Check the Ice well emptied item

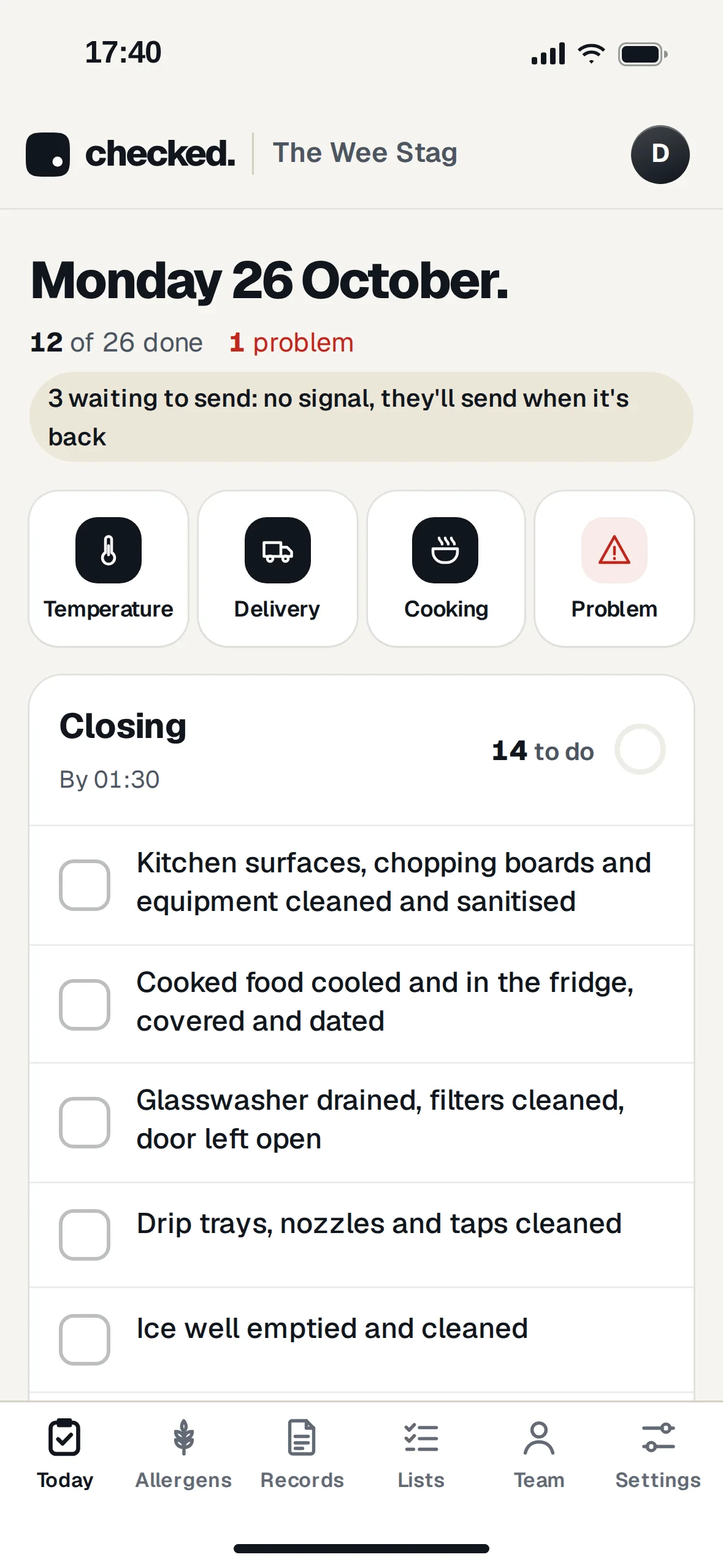[85, 1339]
